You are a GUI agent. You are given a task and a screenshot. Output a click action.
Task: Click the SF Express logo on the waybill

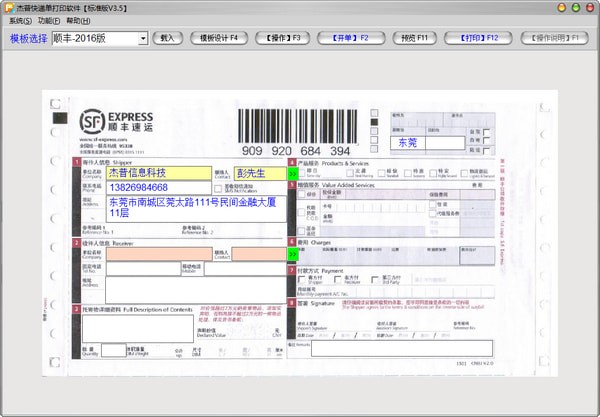pos(118,122)
